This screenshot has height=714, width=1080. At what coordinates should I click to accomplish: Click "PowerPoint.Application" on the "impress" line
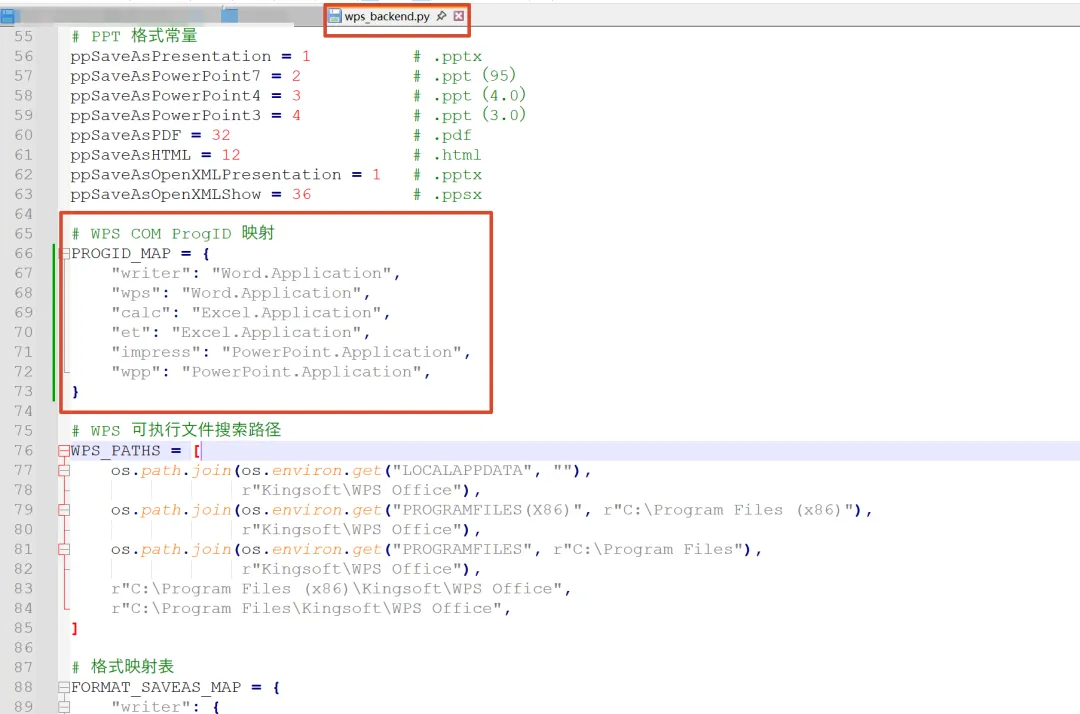coord(342,352)
